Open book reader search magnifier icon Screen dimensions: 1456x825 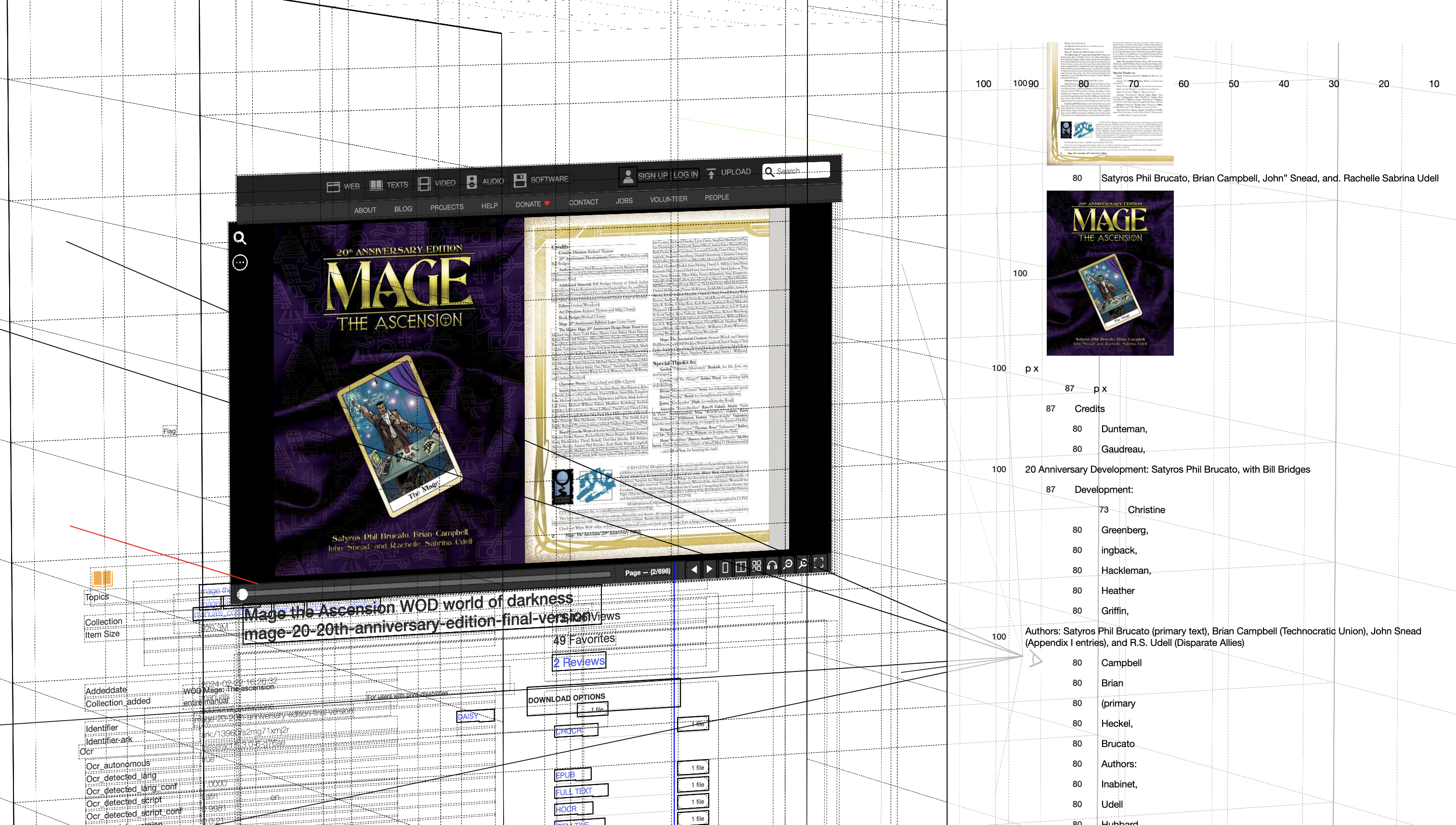[x=240, y=238]
